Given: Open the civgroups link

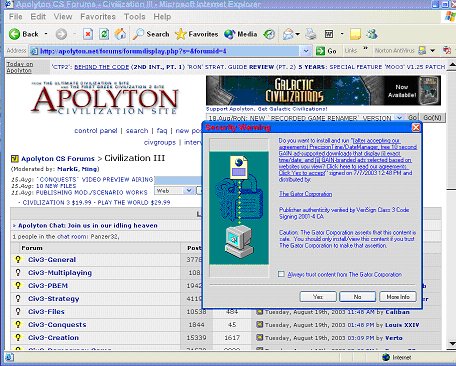Looking at the screenshot, I should point(160,142).
